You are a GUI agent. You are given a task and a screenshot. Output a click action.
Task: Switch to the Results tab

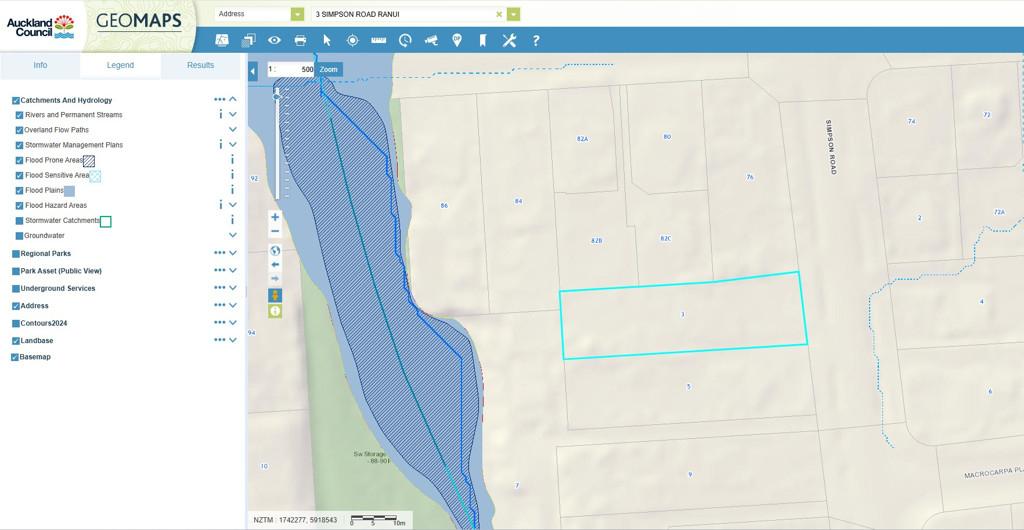(200, 65)
